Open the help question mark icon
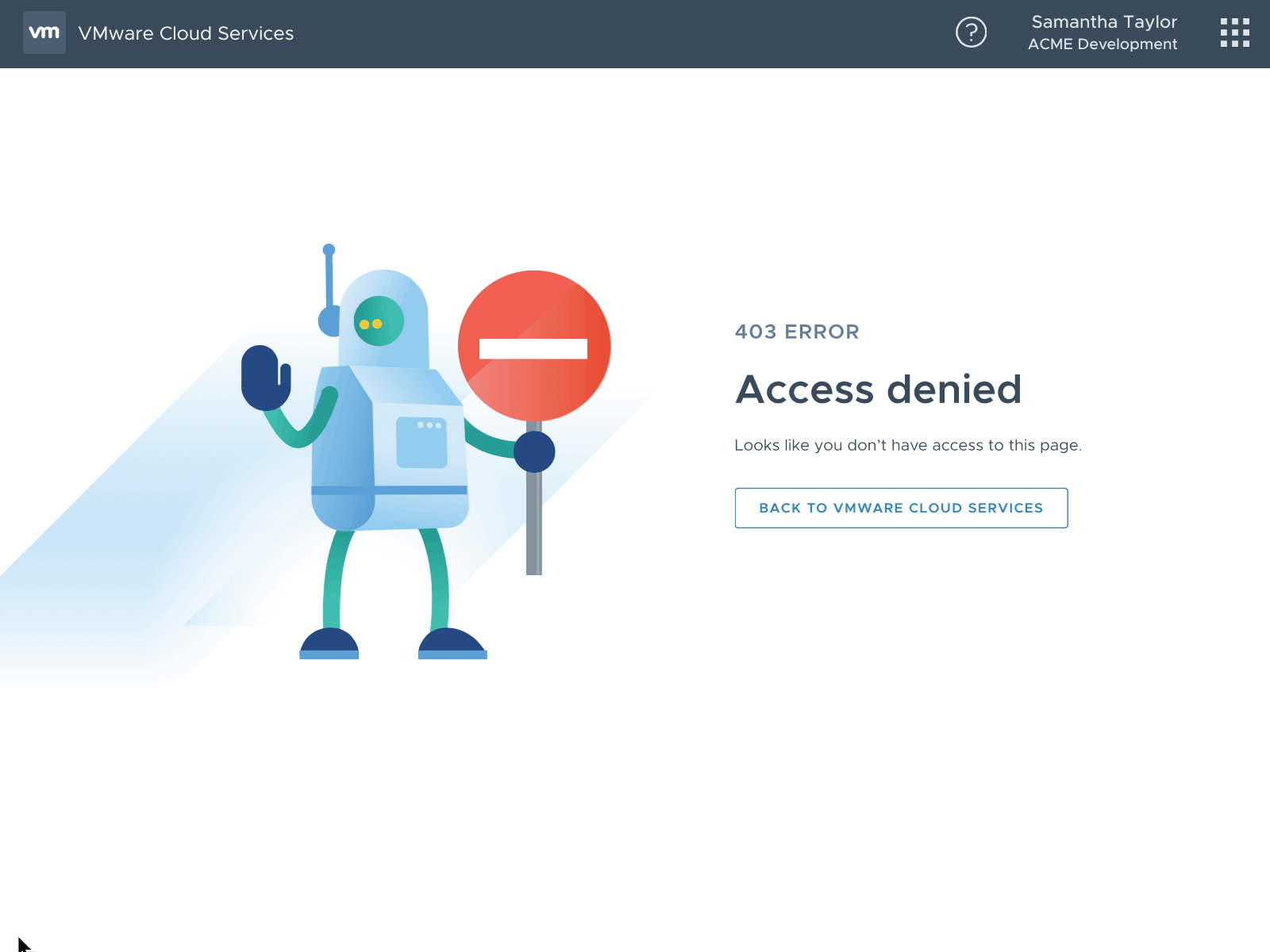1270x952 pixels. click(971, 33)
